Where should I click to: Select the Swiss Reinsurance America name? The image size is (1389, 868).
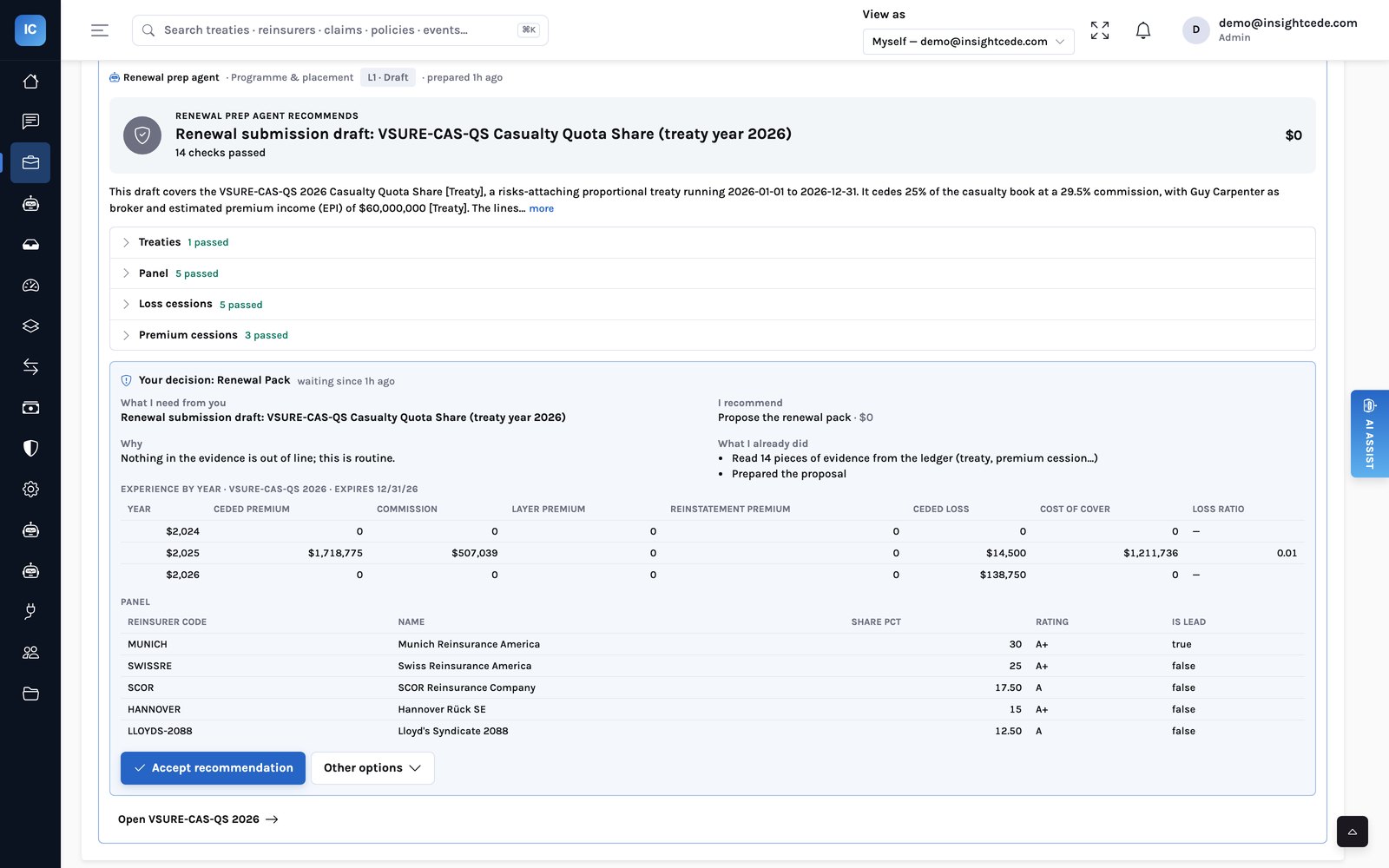tap(464, 666)
